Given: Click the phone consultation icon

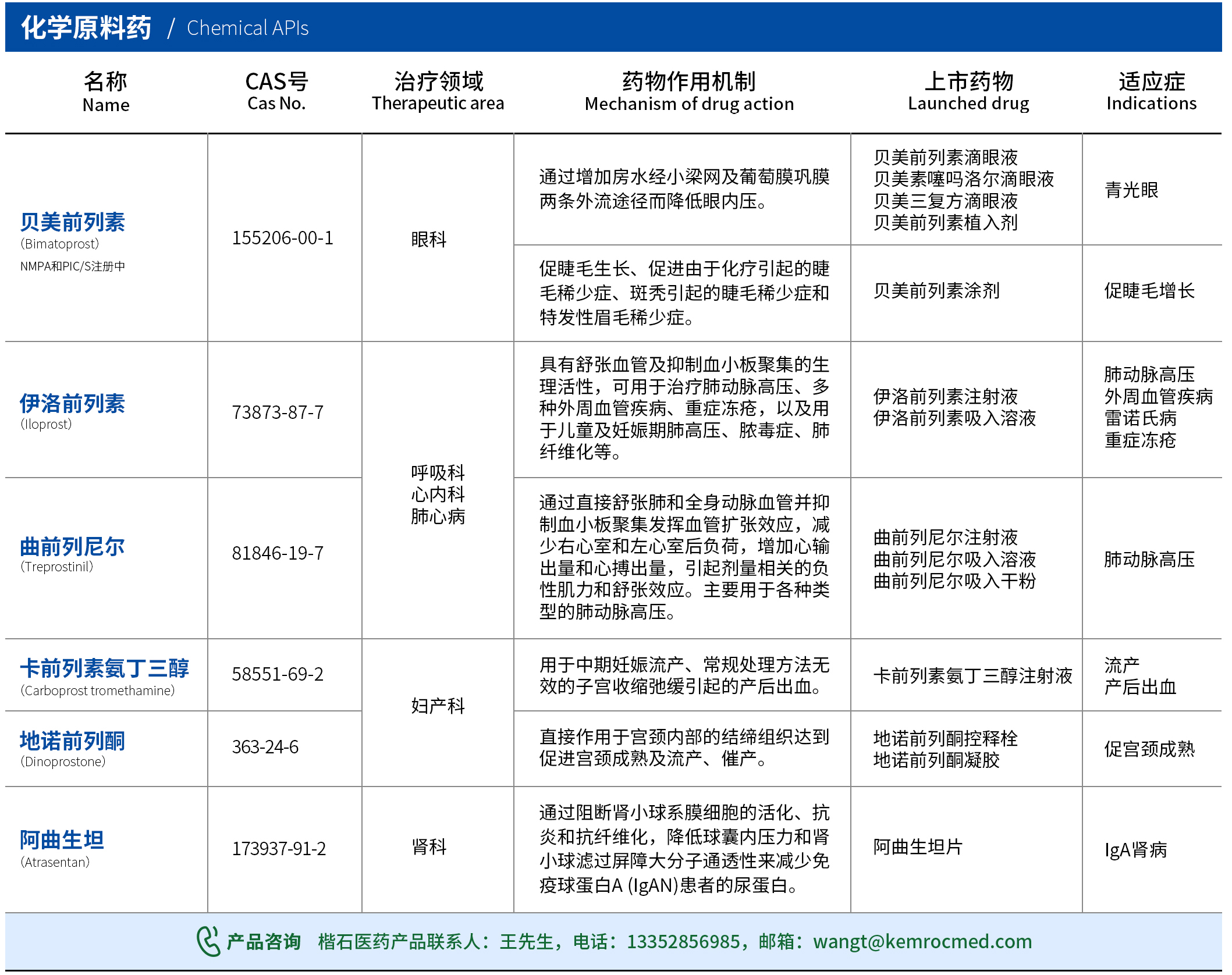Looking at the screenshot, I should point(208,941).
